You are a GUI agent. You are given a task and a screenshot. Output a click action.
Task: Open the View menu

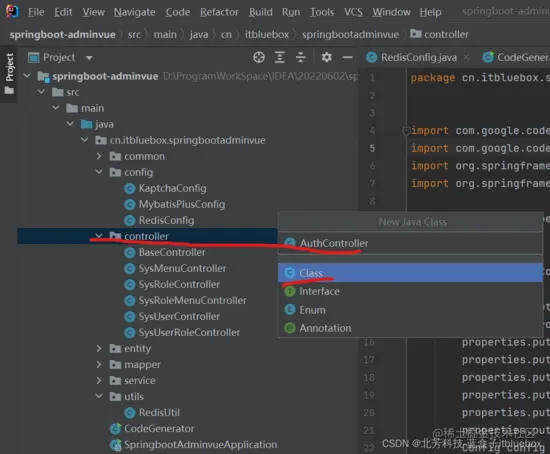coord(93,12)
